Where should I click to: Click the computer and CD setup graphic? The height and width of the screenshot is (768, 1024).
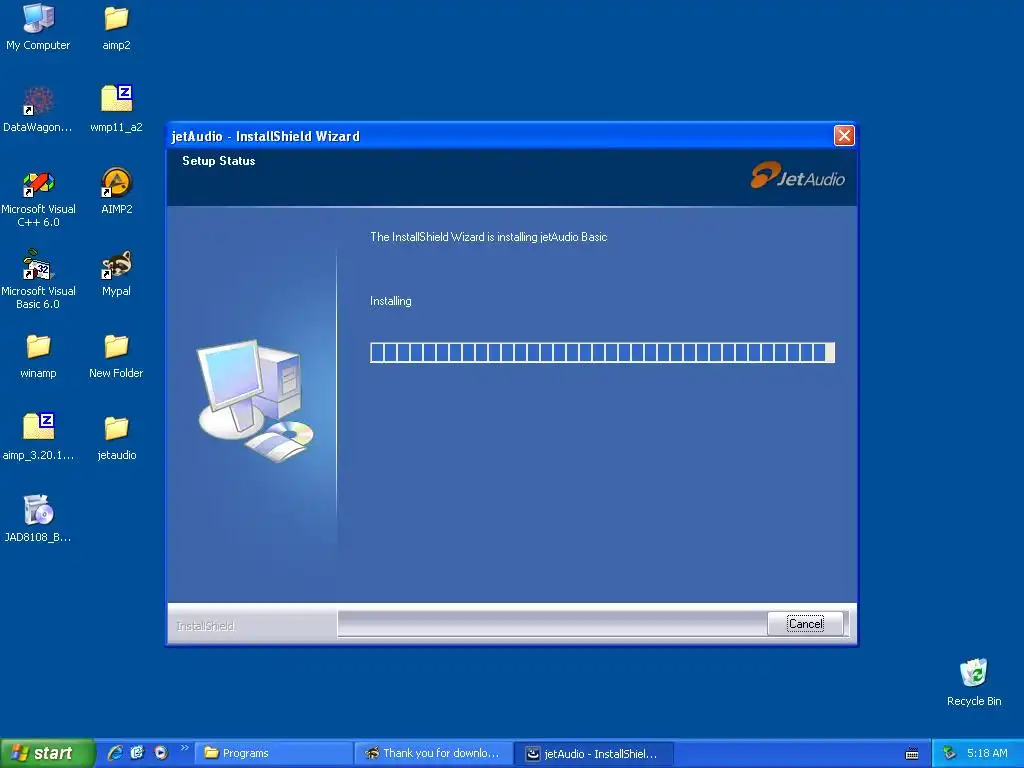coord(255,400)
